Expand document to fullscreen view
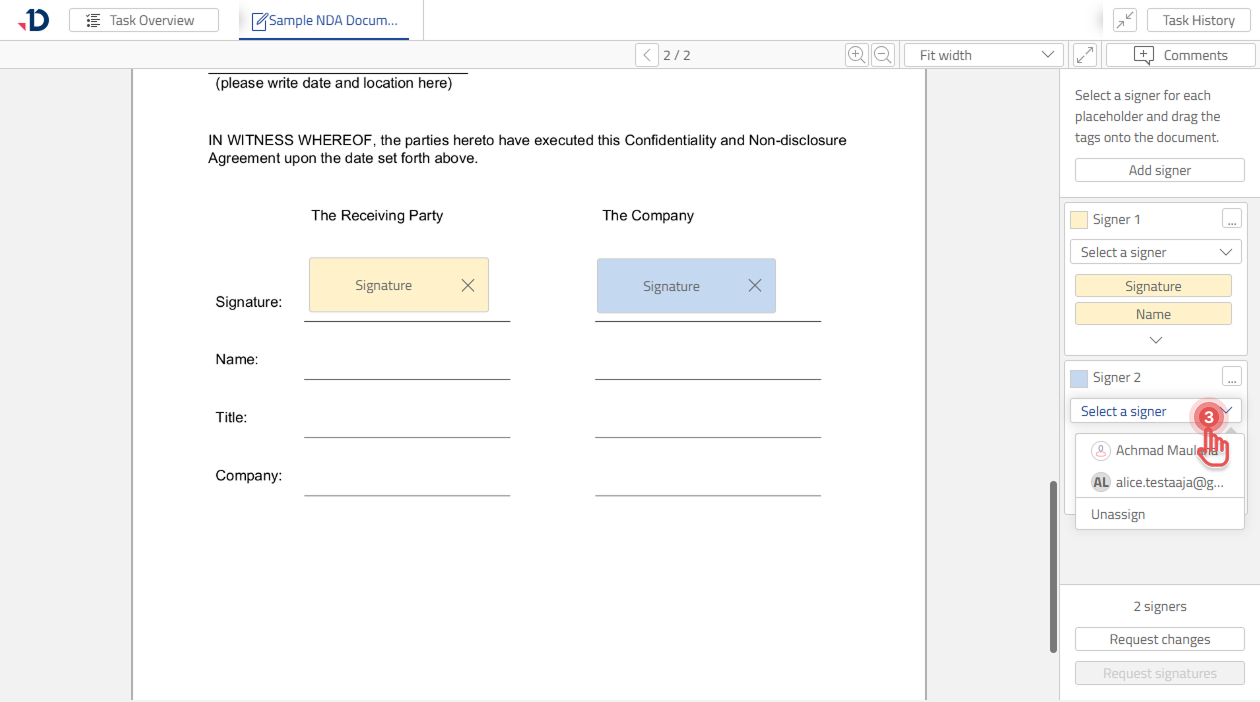Screen dimensions: 1260x702 coord(1084,55)
